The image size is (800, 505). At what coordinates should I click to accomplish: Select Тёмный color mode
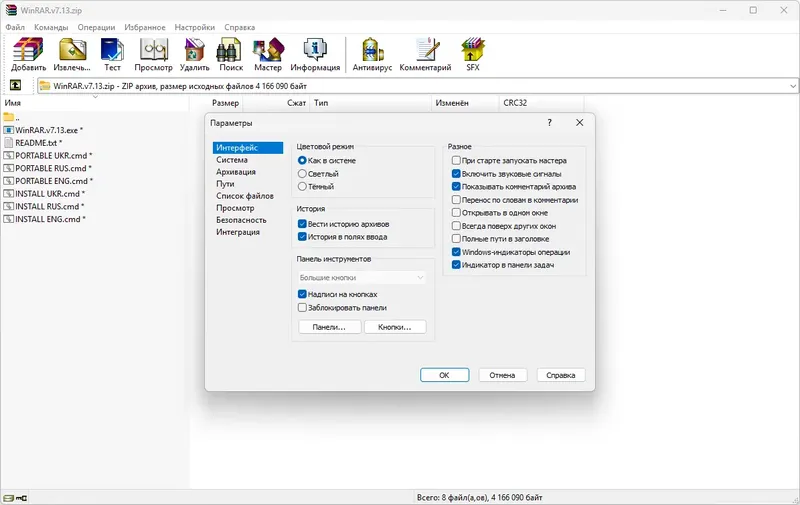(x=302, y=187)
